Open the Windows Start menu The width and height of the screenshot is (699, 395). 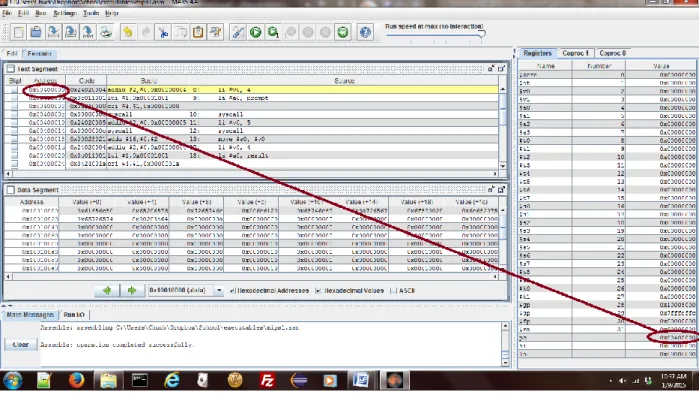coord(12,381)
